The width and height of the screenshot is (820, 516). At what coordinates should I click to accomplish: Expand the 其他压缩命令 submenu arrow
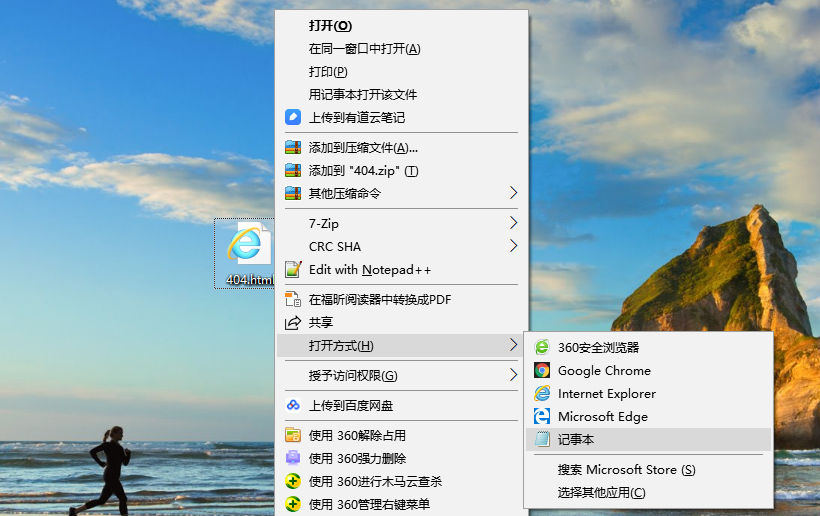click(x=514, y=193)
